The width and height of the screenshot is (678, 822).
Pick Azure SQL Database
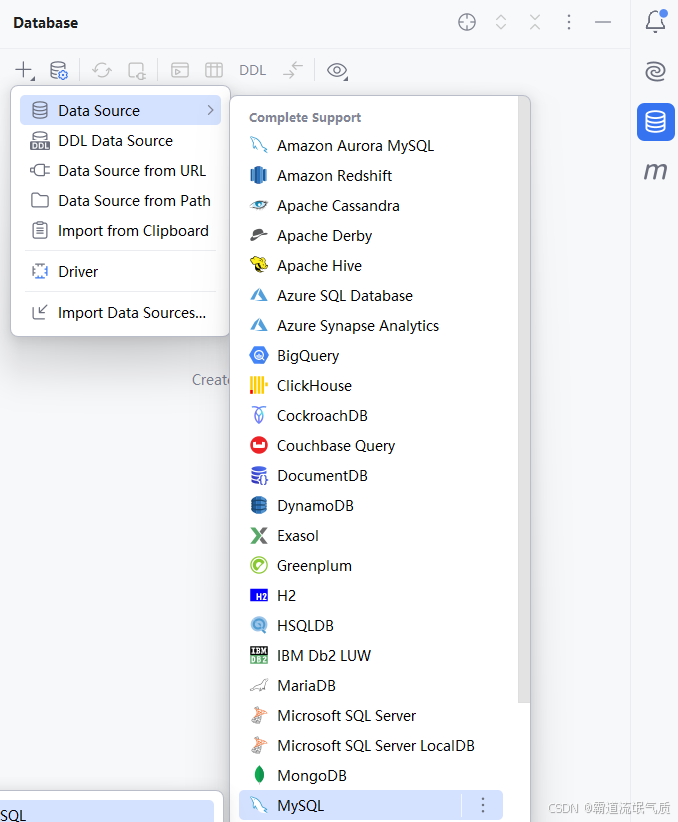coord(371,296)
